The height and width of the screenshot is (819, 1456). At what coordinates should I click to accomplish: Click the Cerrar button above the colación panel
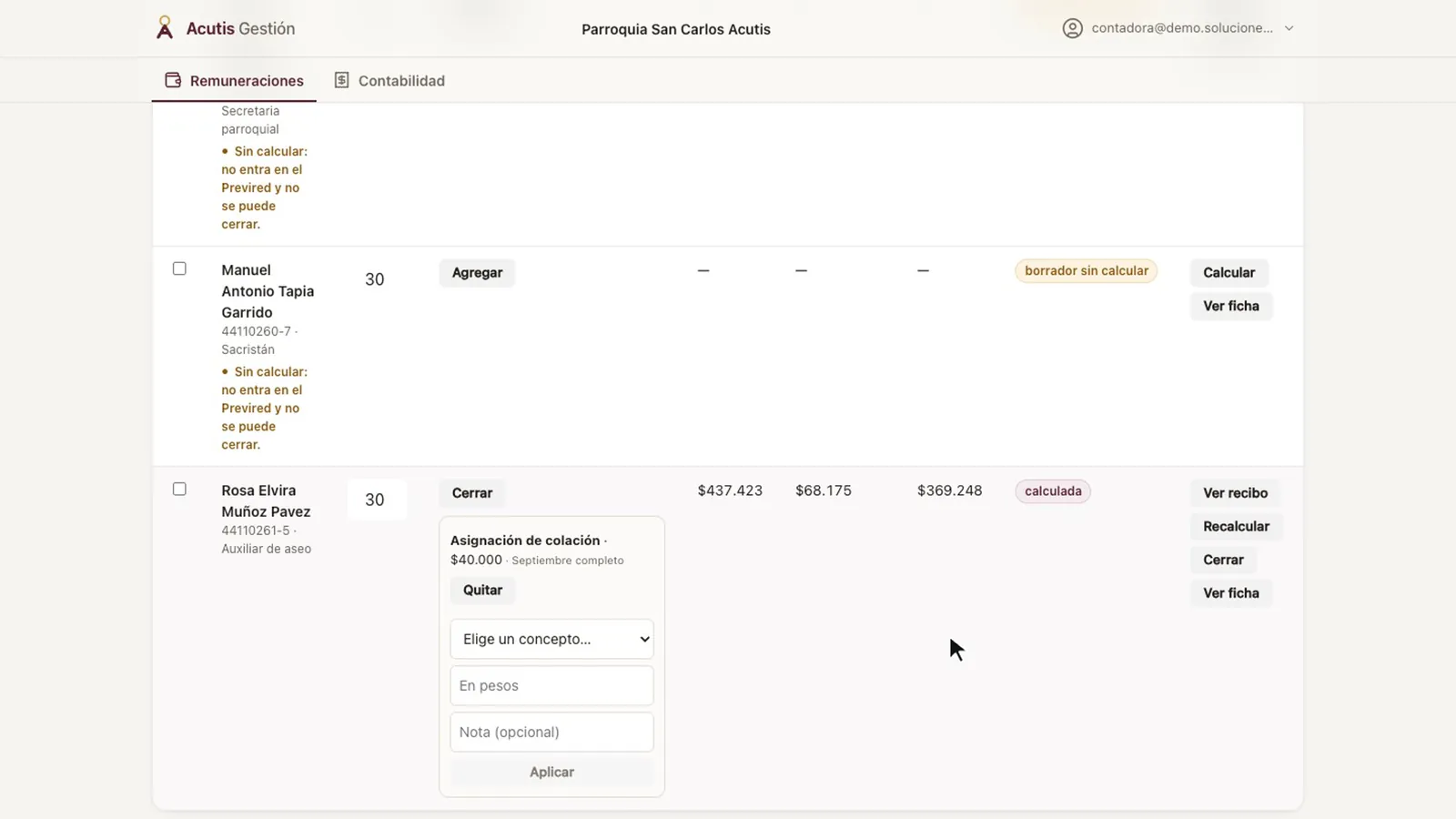click(472, 493)
